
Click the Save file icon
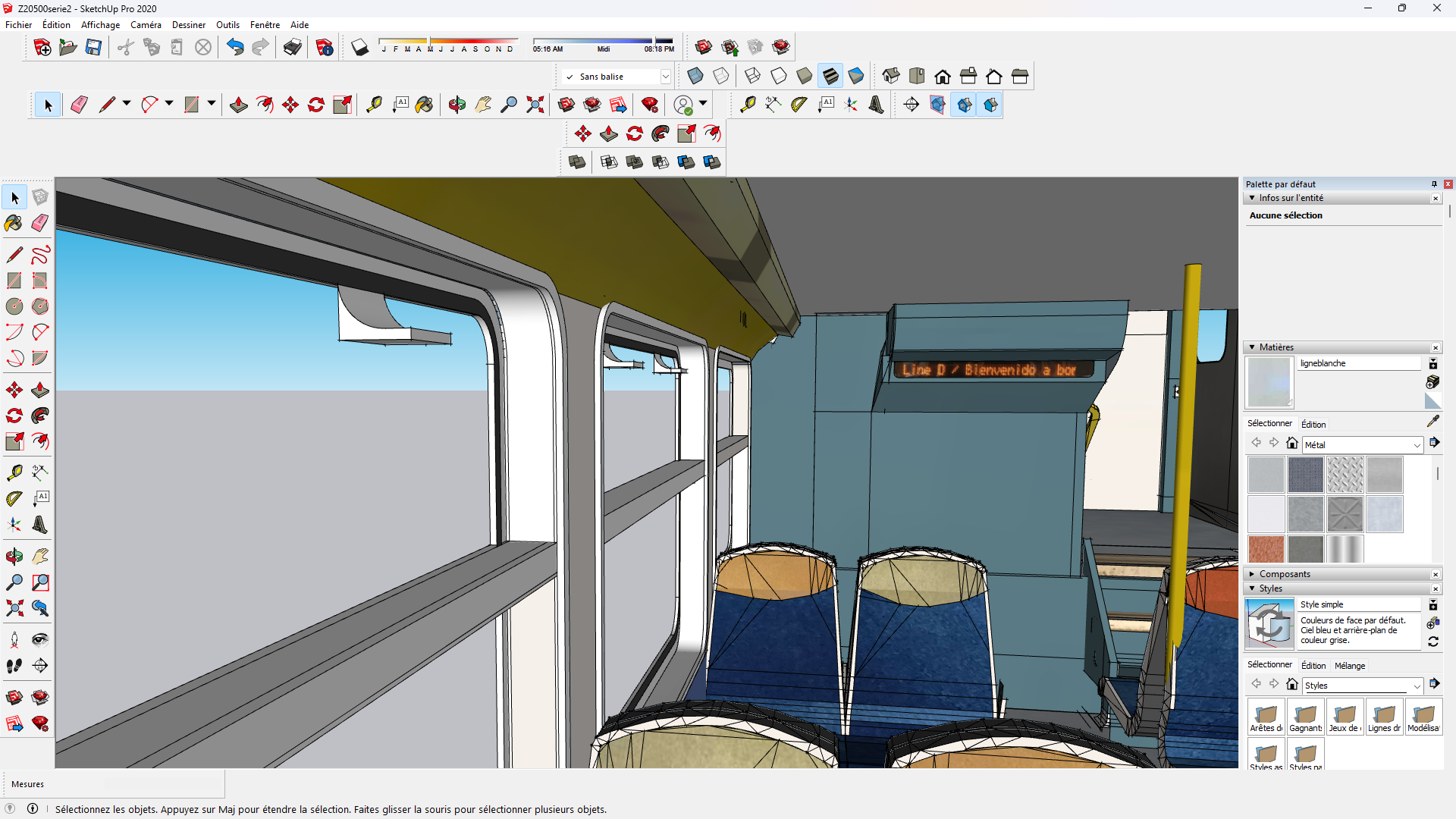(93, 48)
